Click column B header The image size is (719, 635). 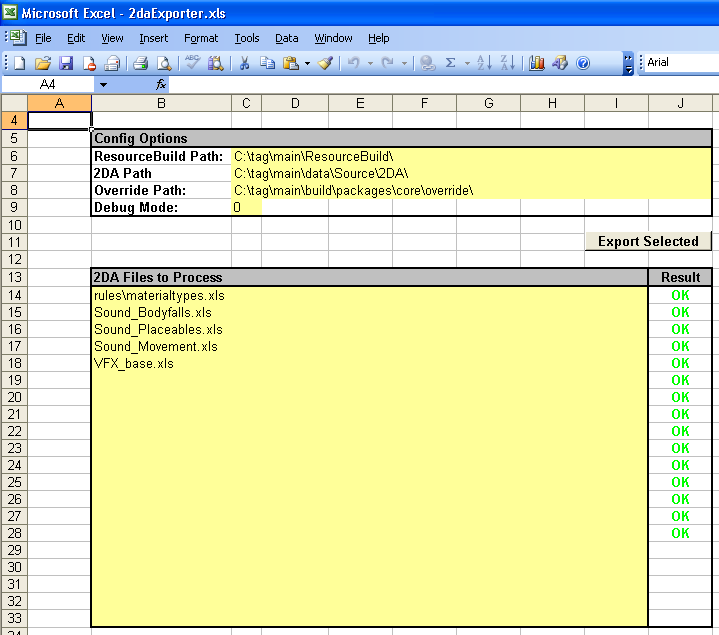[161, 103]
